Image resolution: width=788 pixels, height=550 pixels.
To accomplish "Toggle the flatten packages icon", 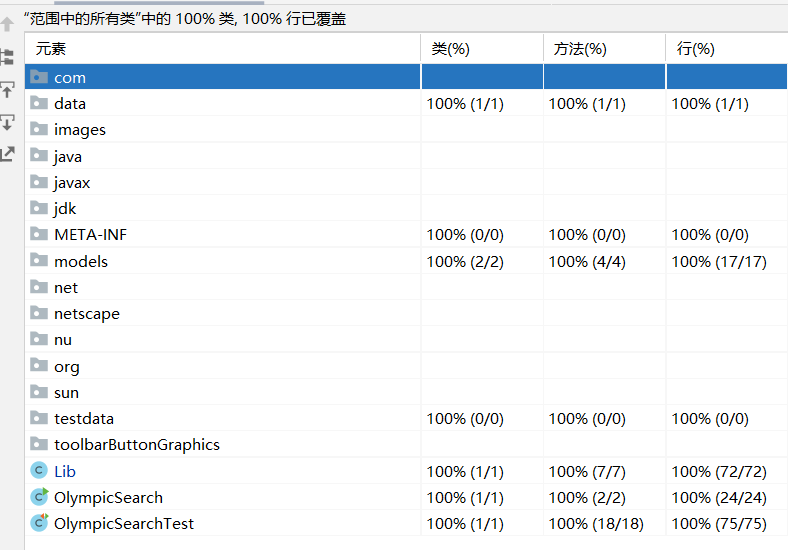I will pyautogui.click(x=7, y=57).
